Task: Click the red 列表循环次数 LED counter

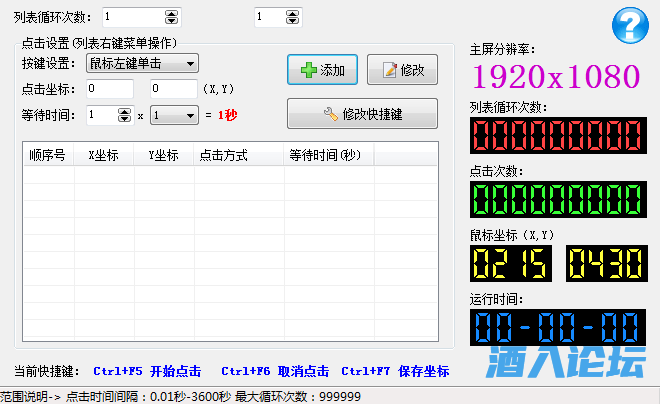Action: tap(556, 136)
